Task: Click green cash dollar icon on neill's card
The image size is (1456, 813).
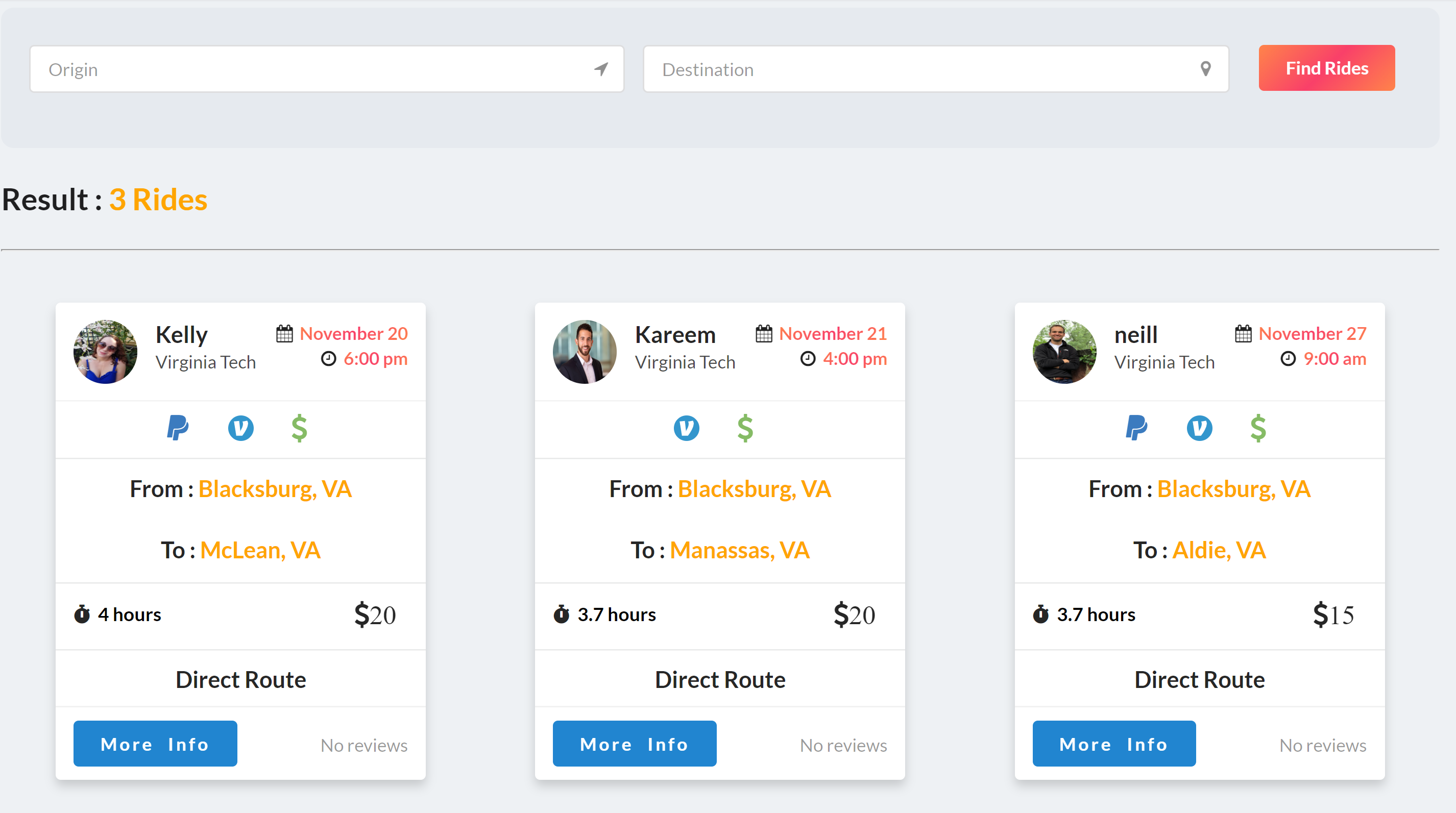Action: [1257, 428]
